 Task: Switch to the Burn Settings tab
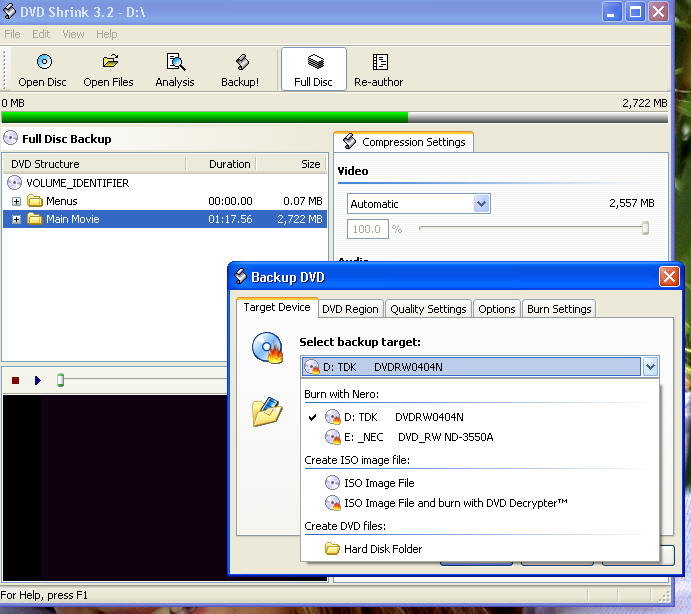pos(559,309)
